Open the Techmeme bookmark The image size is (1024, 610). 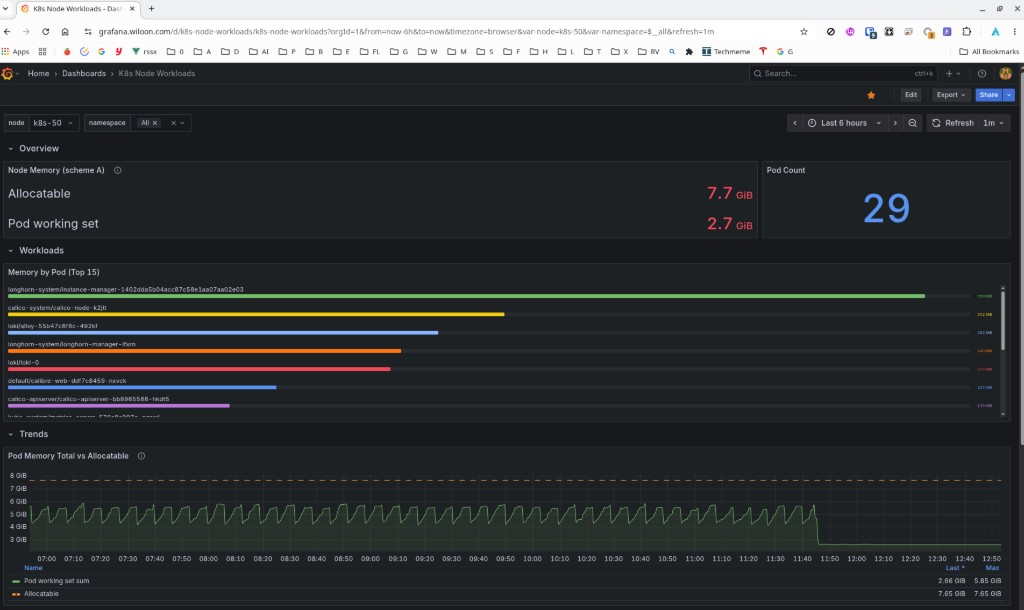coord(726,52)
